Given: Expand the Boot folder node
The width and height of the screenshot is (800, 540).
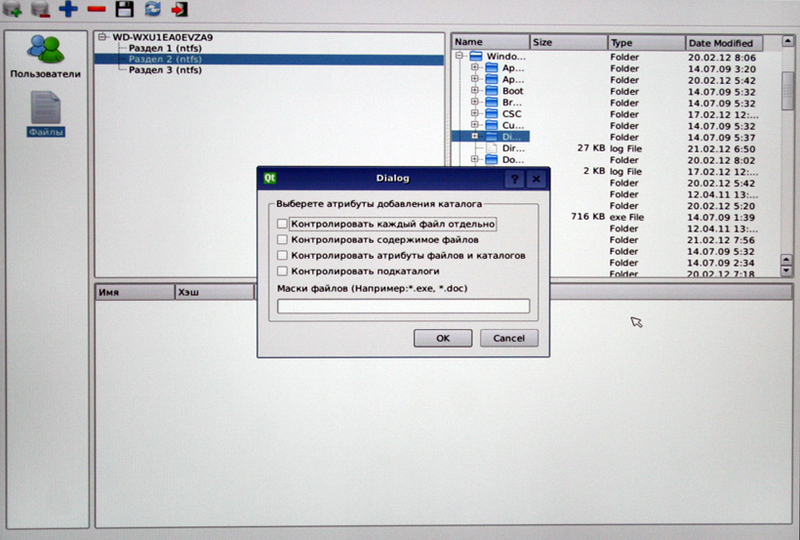Looking at the screenshot, I should click(x=474, y=90).
